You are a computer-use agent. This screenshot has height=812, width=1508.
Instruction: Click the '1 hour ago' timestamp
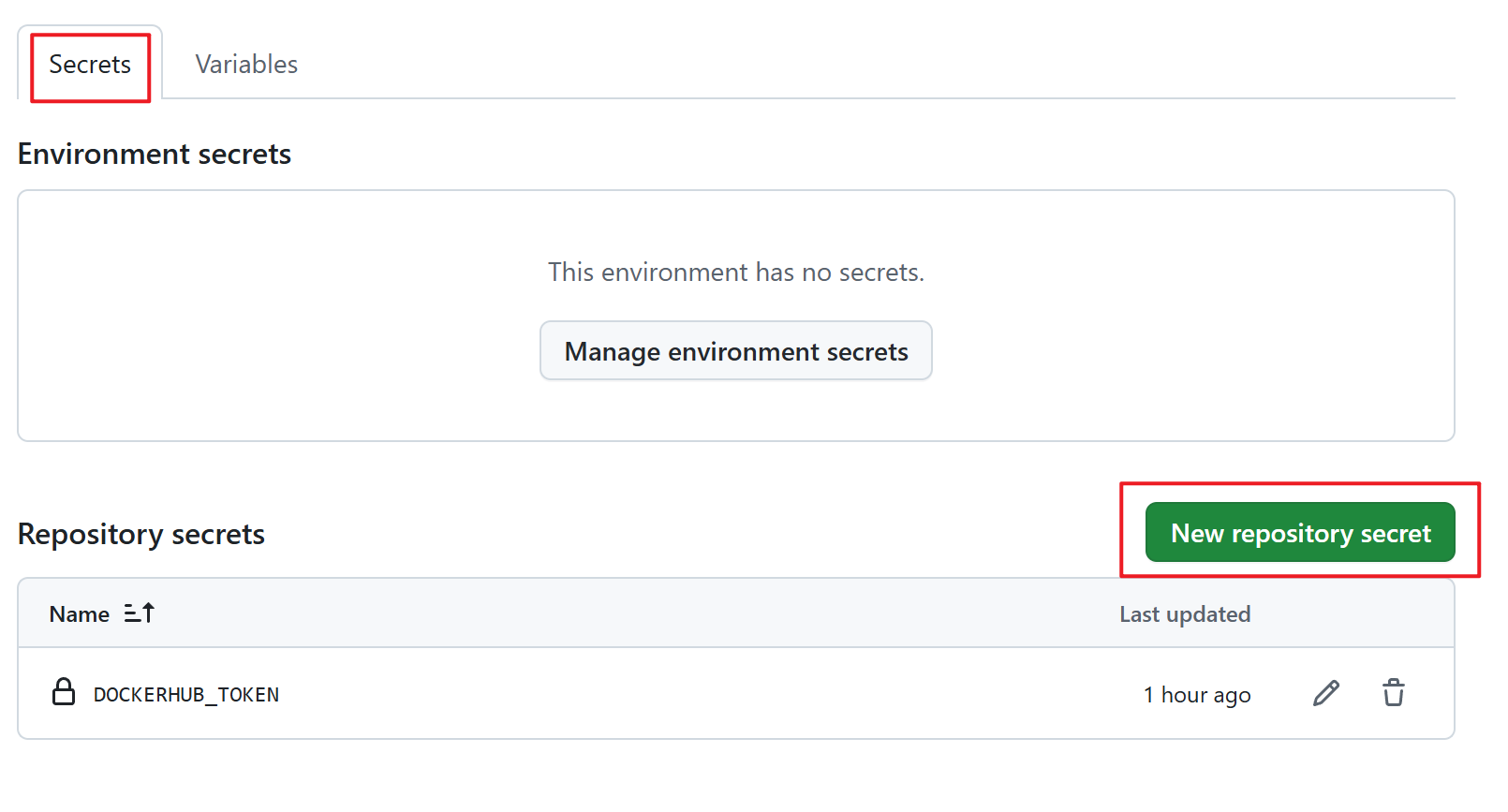[x=1197, y=695]
